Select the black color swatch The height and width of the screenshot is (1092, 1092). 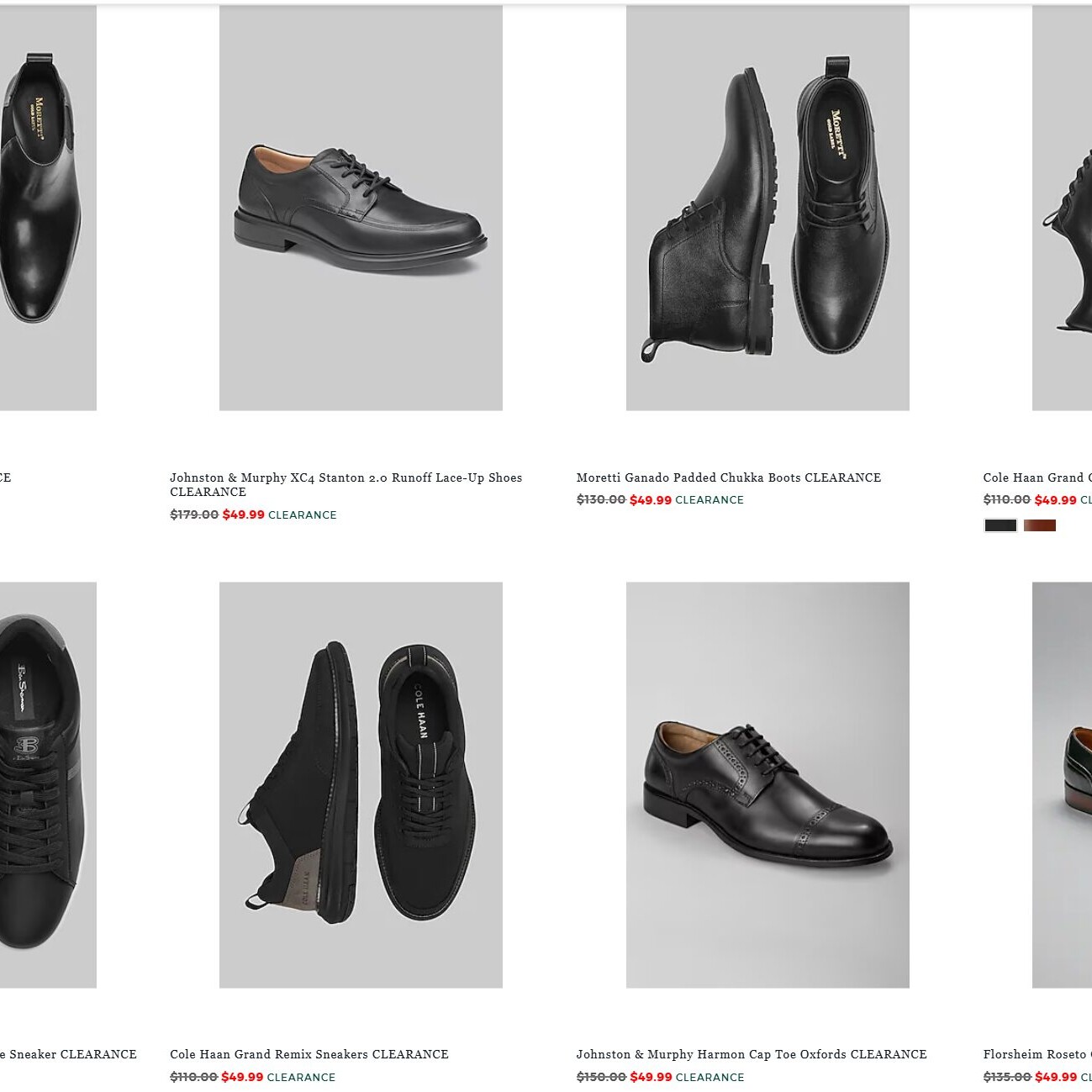point(1000,525)
